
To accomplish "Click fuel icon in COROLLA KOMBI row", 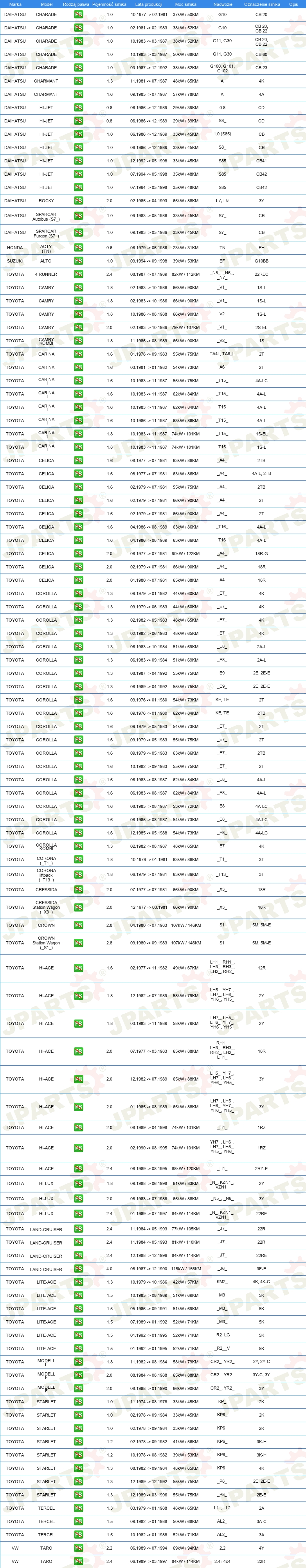I will click(79, 846).
